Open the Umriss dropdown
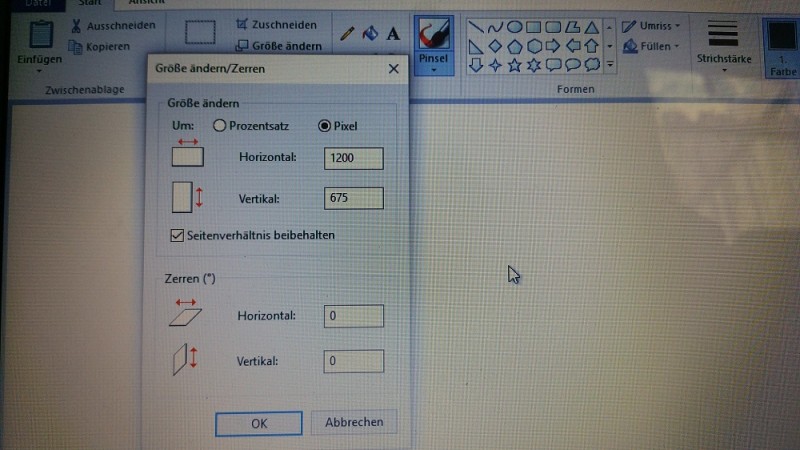Image resolution: width=800 pixels, height=450 pixels. (652, 25)
